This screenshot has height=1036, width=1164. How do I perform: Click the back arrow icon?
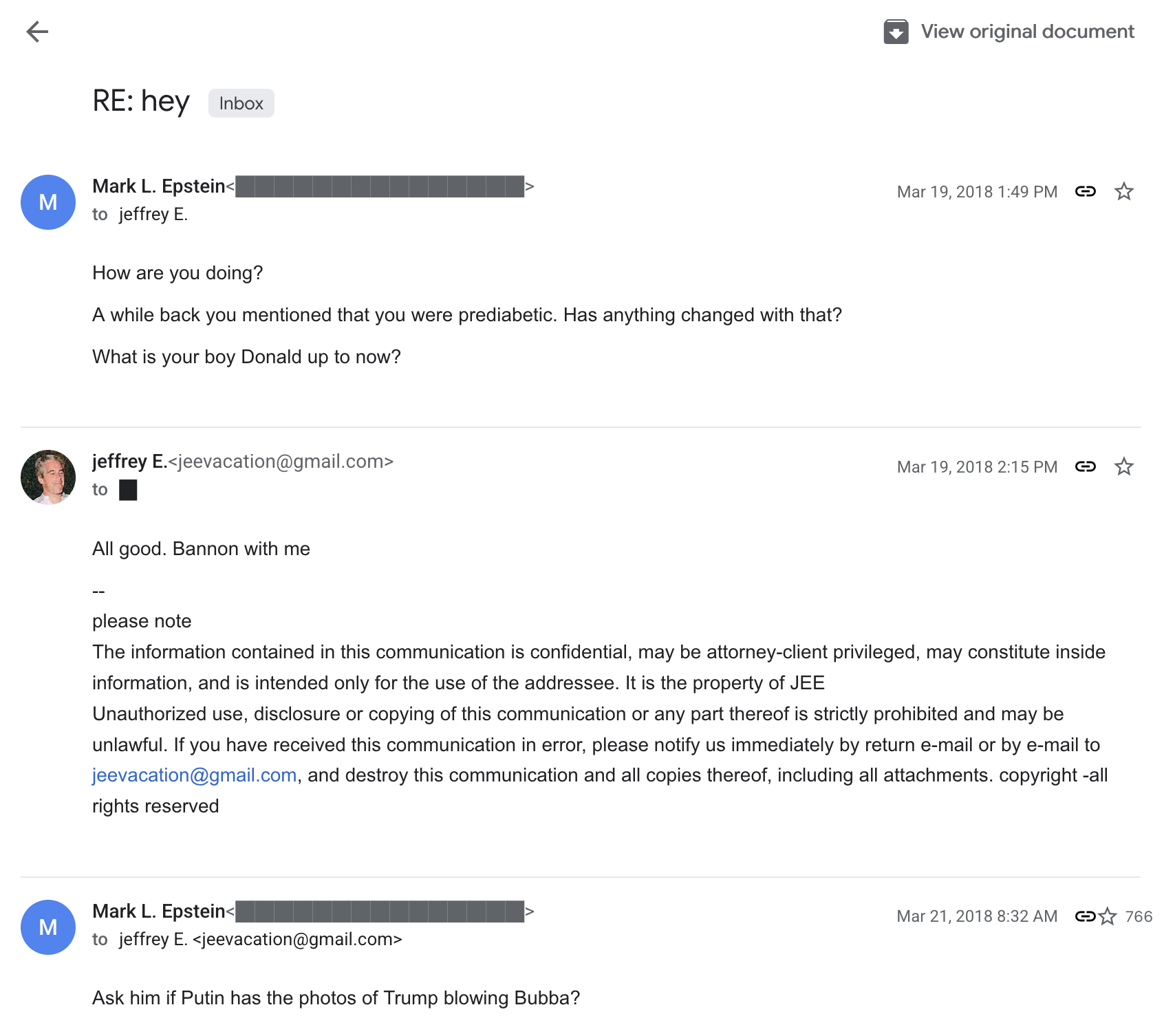[37, 32]
